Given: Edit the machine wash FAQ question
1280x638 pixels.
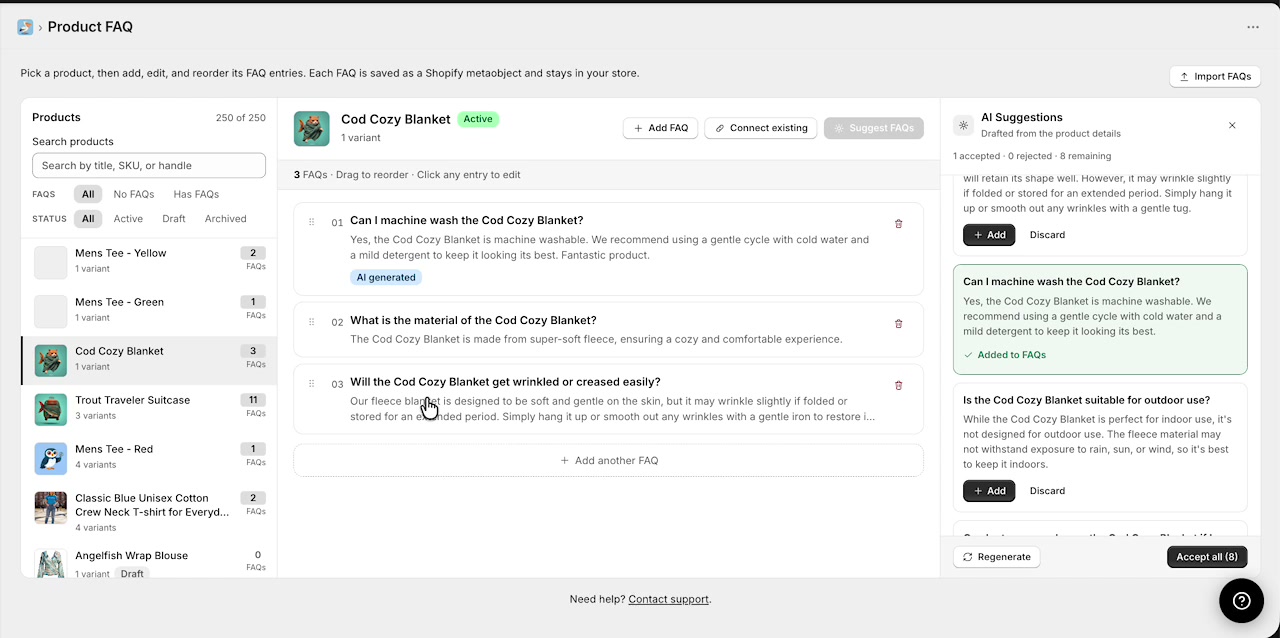Looking at the screenshot, I should point(466,220).
